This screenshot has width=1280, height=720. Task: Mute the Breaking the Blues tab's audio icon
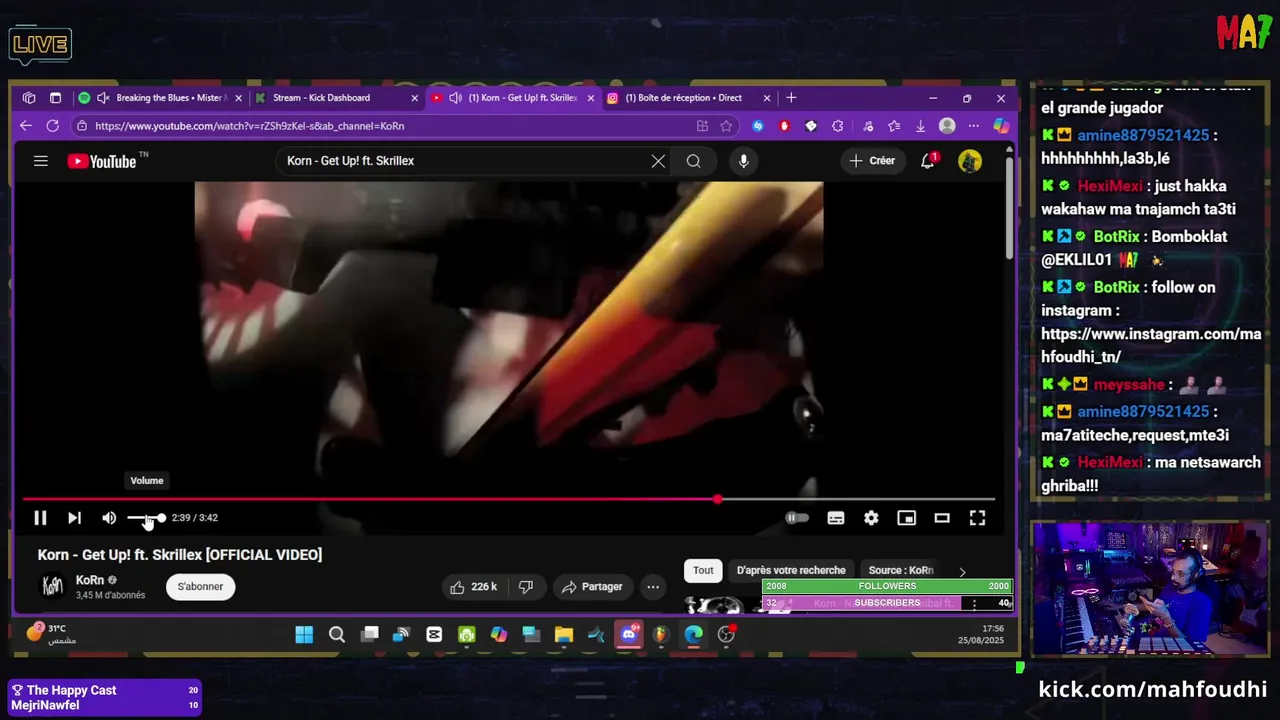103,98
